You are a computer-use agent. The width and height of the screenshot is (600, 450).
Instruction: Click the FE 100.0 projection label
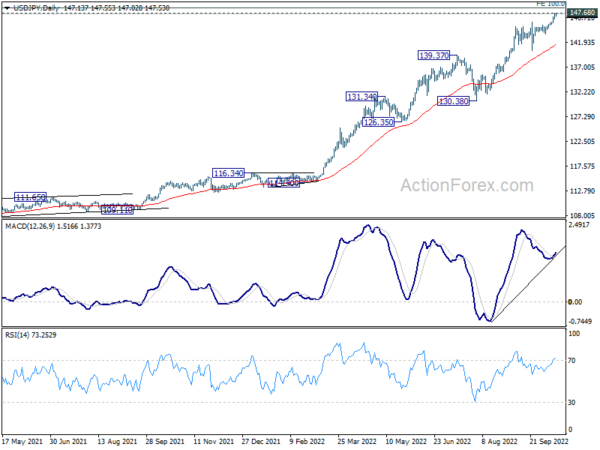tap(551, 3)
